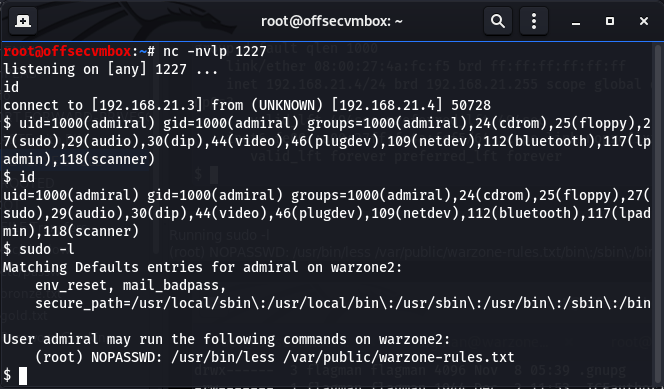The image size is (664, 389).
Task: Minimize the terminal window
Action: [576, 21]
